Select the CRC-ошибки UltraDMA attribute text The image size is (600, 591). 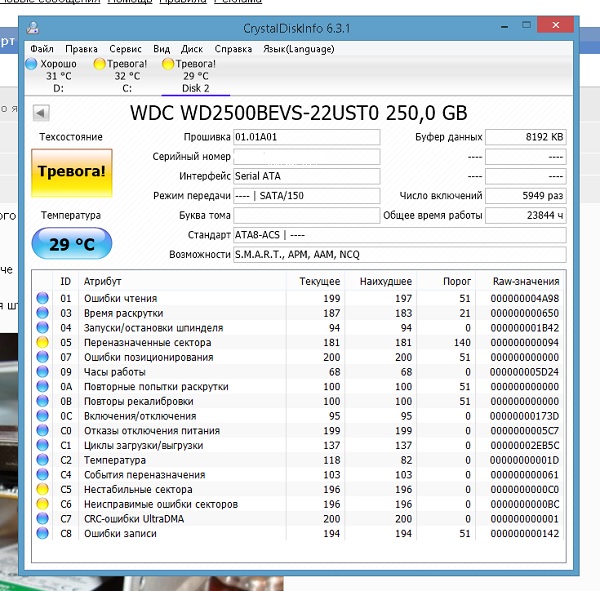[x=134, y=519]
